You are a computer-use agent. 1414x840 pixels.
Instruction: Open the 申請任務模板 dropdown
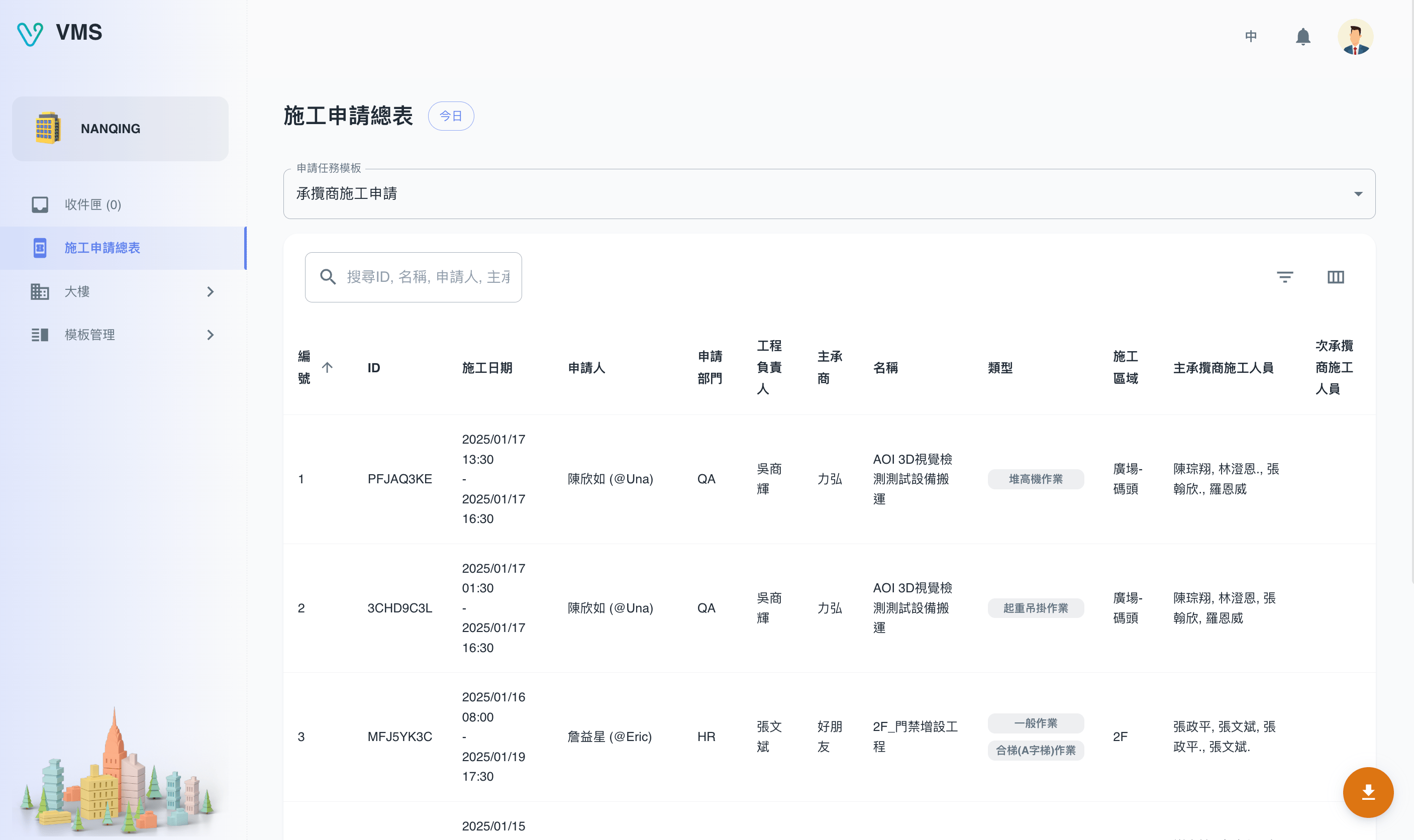(829, 194)
